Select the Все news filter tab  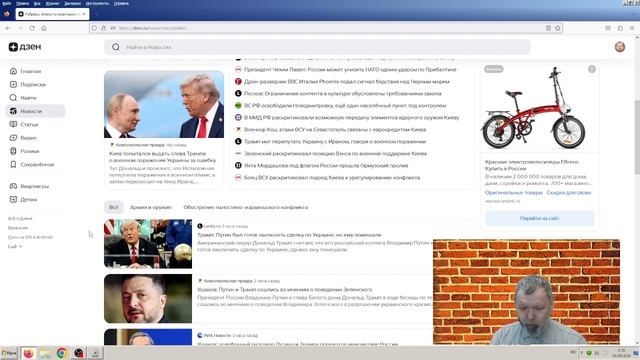point(113,207)
